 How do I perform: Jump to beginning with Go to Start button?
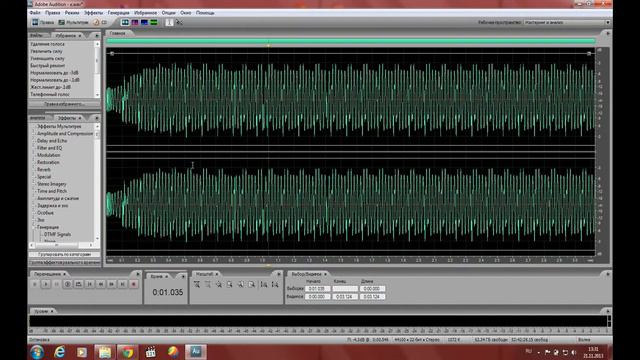click(90, 284)
